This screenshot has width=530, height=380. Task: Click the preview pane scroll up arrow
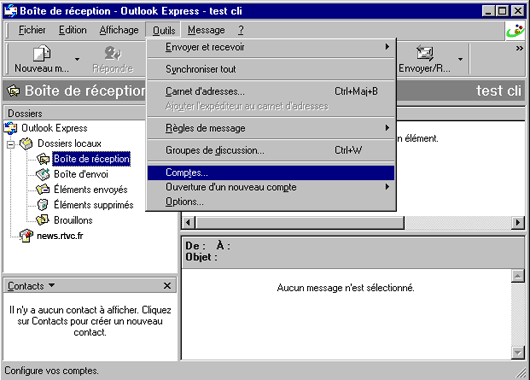tap(517, 276)
